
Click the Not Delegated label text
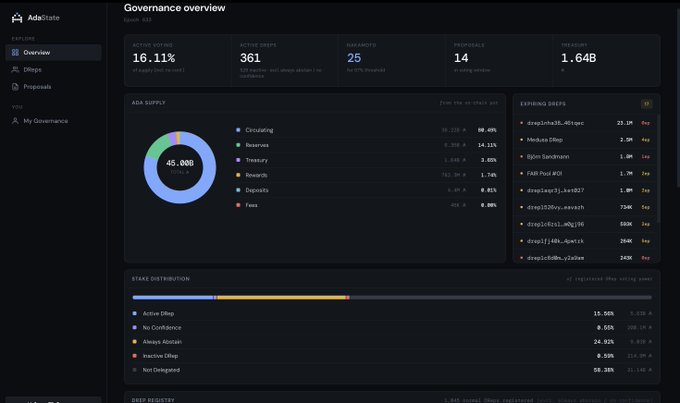pyautogui.click(x=161, y=370)
